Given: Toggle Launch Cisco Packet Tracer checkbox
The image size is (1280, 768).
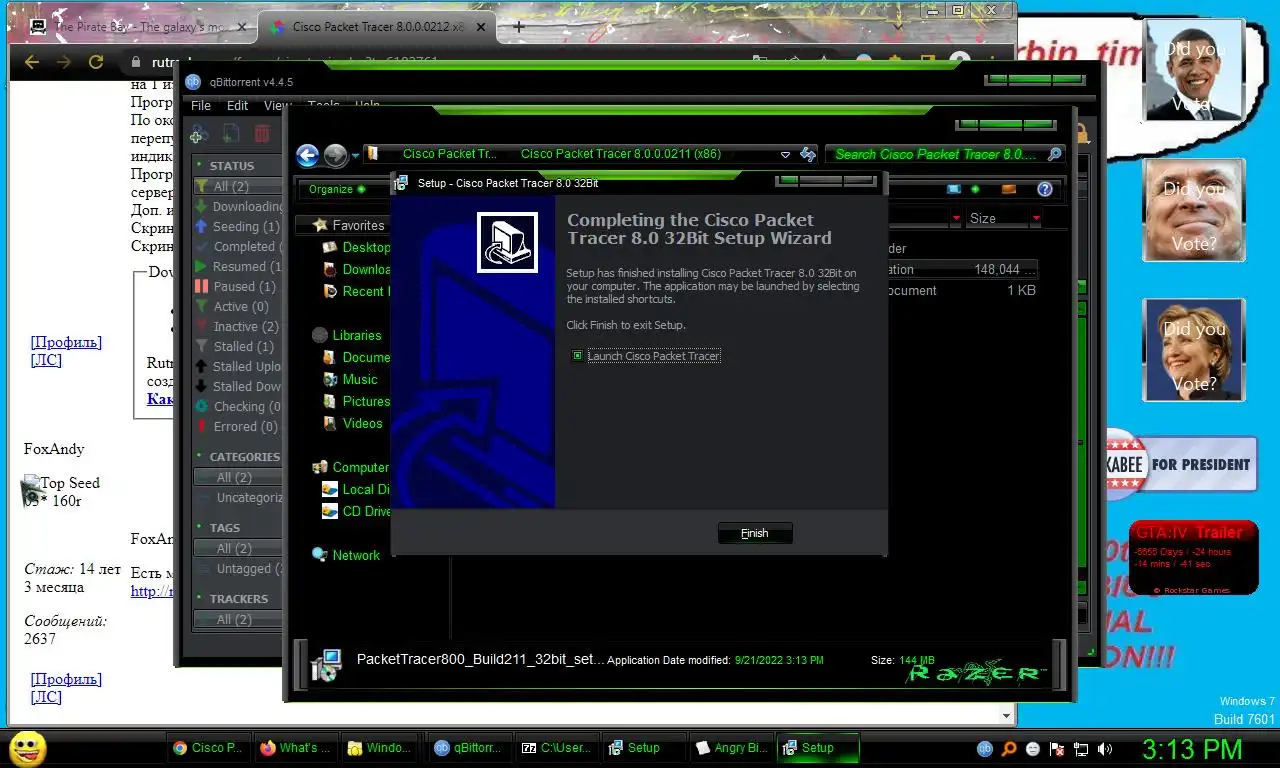Looking at the screenshot, I should tap(577, 356).
